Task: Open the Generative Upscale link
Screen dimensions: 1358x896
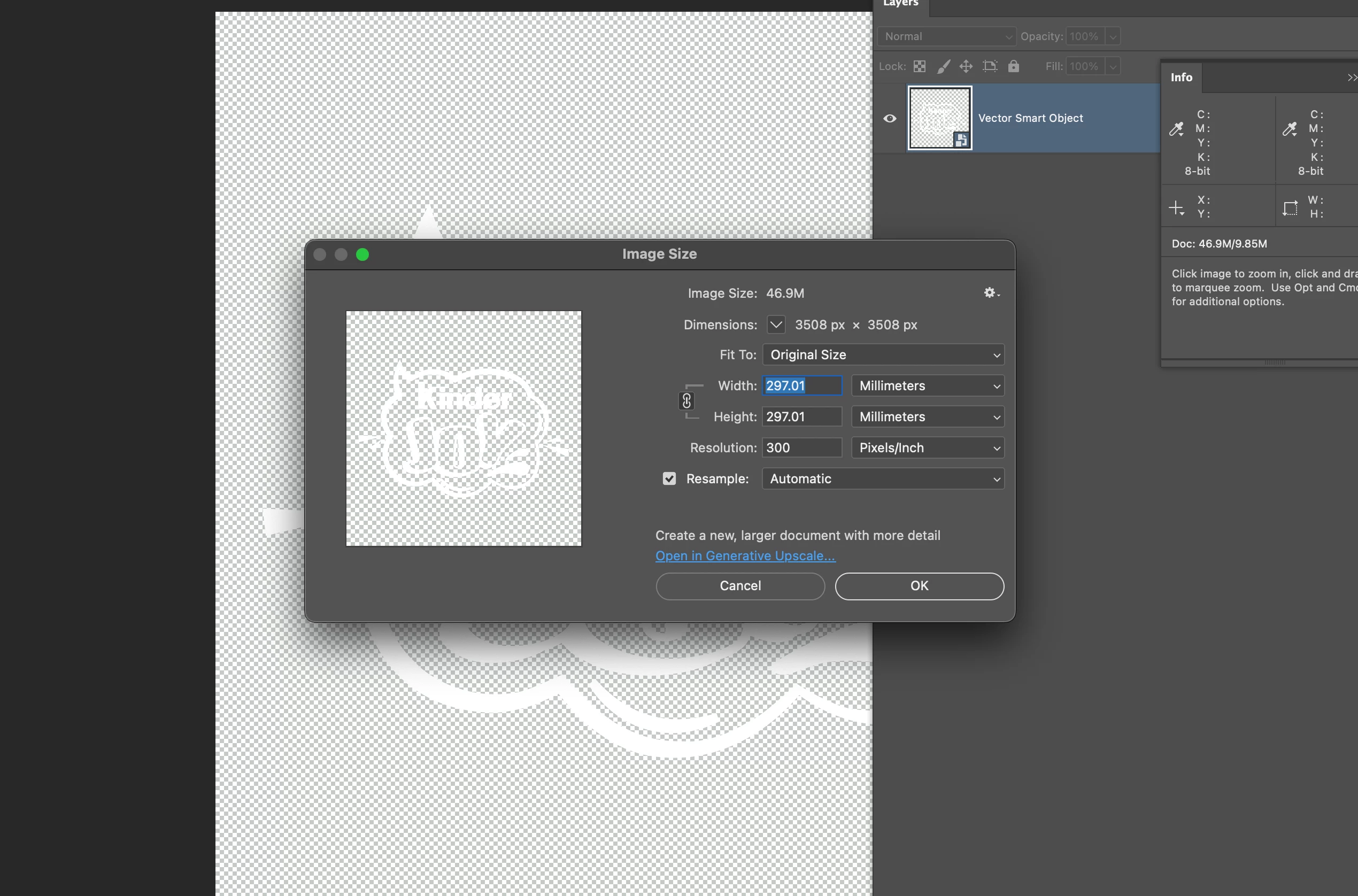Action: 745,556
